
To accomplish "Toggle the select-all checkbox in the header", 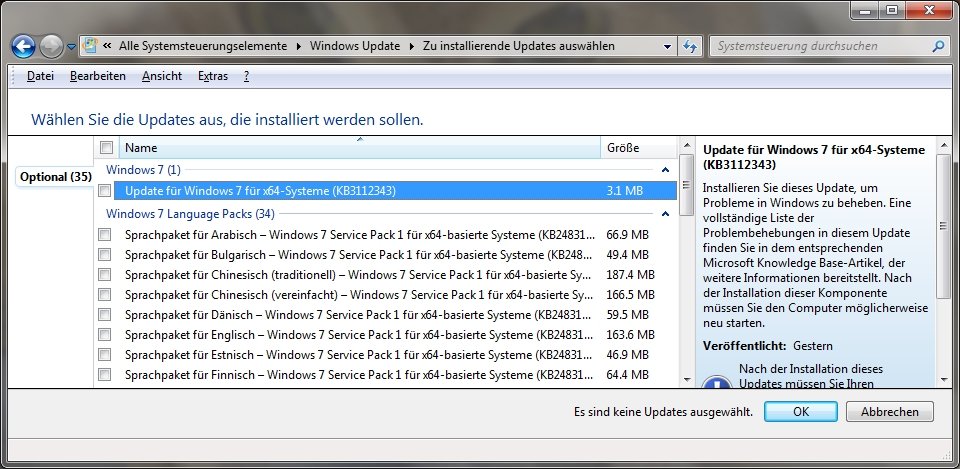I will 107,148.
